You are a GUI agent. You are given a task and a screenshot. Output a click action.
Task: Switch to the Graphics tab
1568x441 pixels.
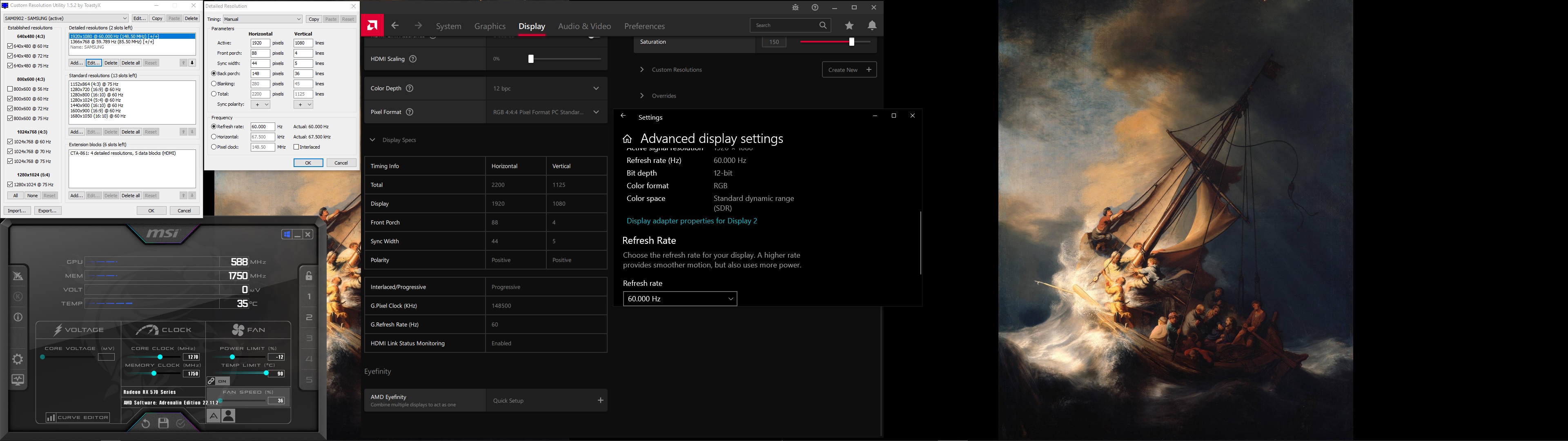(x=490, y=26)
